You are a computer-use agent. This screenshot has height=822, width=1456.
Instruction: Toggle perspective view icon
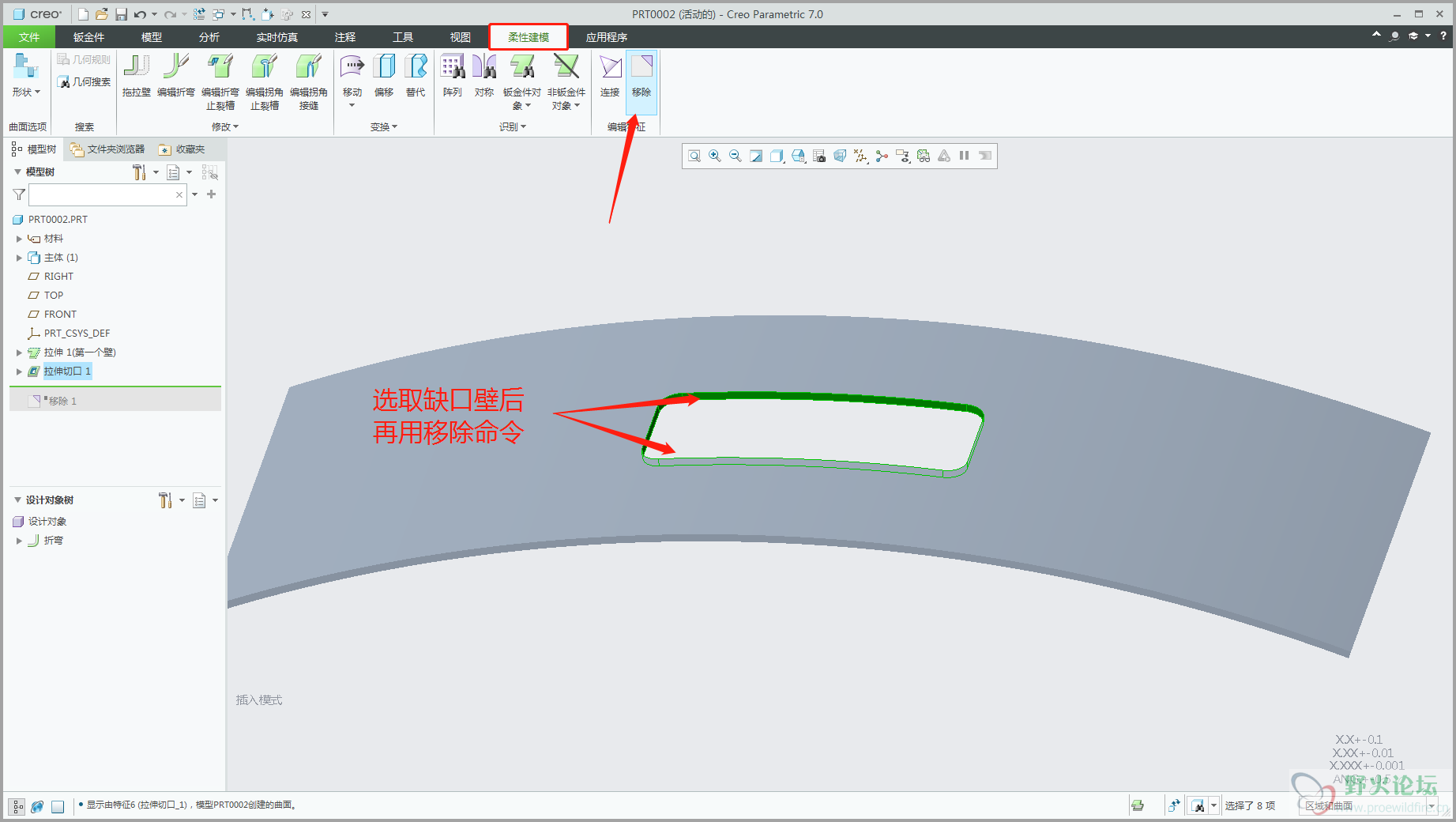(x=840, y=156)
